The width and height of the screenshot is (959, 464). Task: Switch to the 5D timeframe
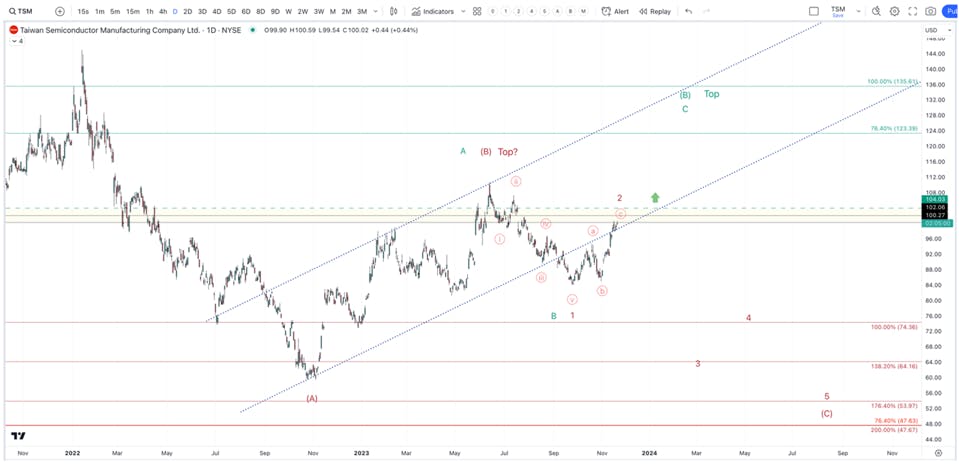[231, 11]
